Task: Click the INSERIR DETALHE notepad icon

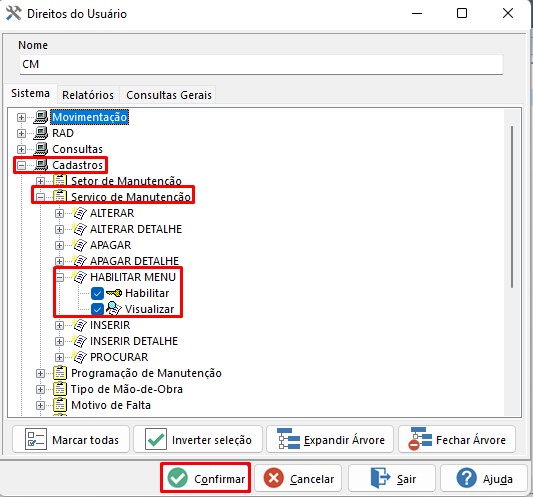Action: (x=80, y=341)
